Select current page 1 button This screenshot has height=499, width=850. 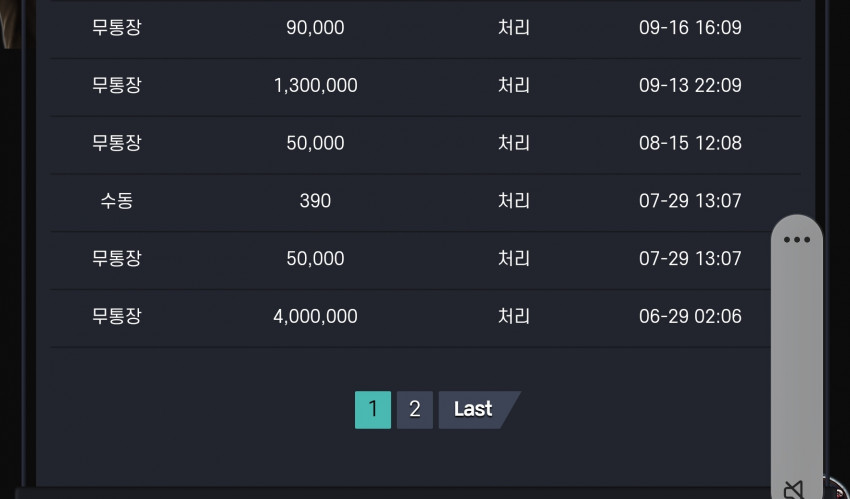(373, 410)
